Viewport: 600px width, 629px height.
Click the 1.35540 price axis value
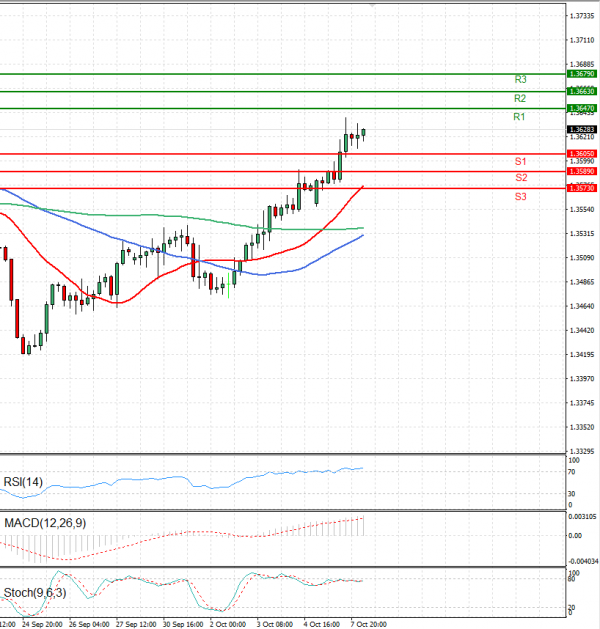pos(582,209)
